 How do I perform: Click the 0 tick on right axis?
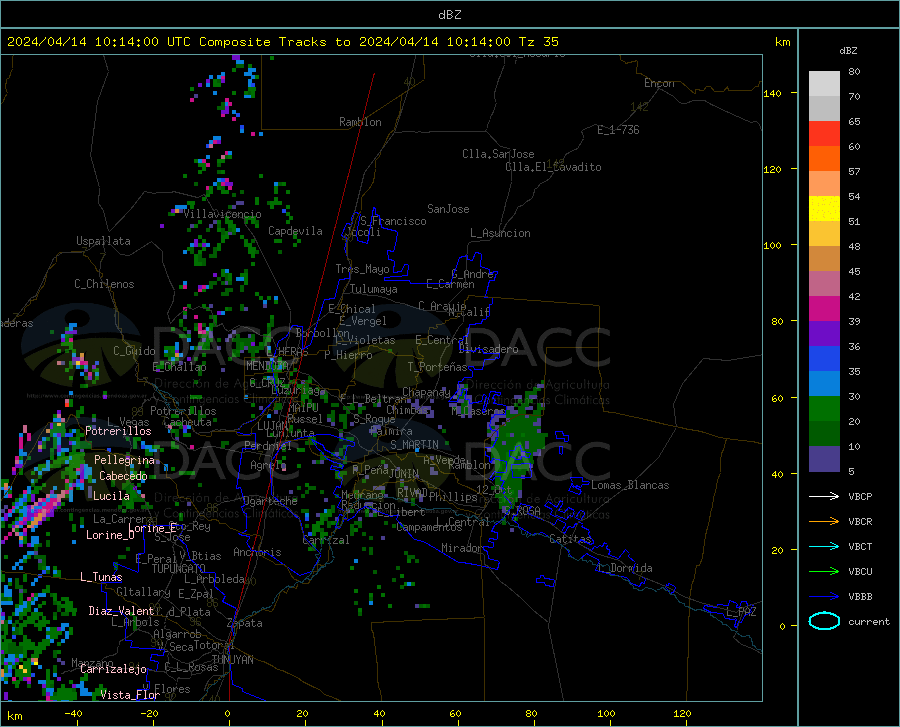[x=782, y=626]
